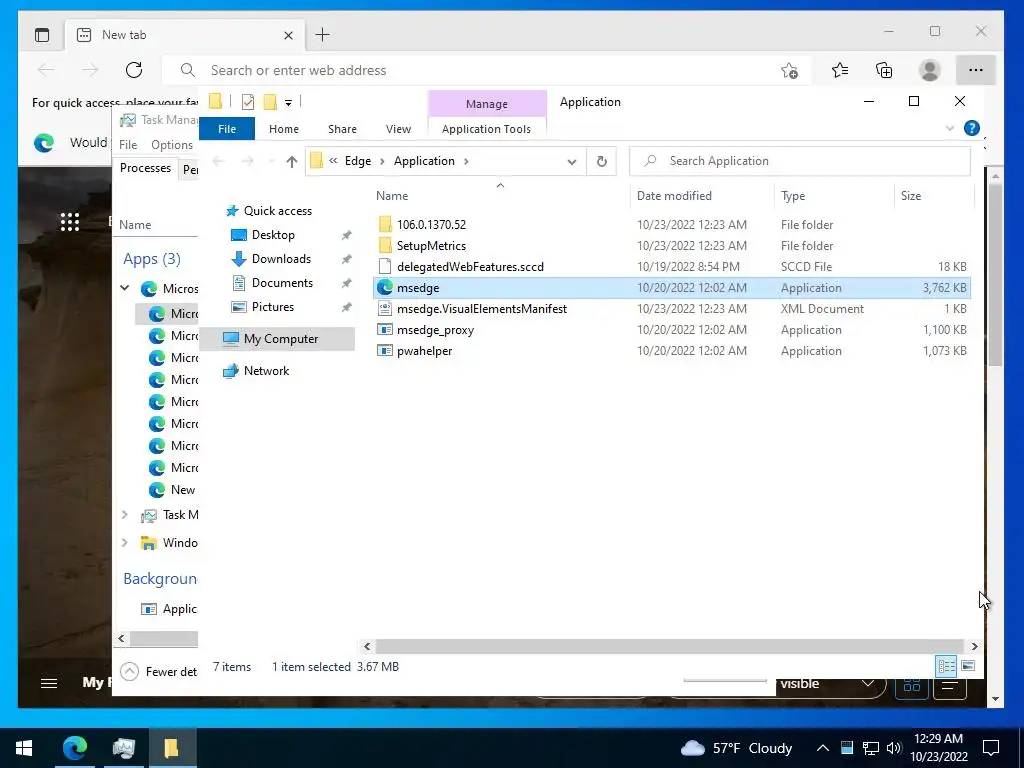The image size is (1024, 768).
Task: Open Task Manager Options menu
Action: (x=172, y=144)
